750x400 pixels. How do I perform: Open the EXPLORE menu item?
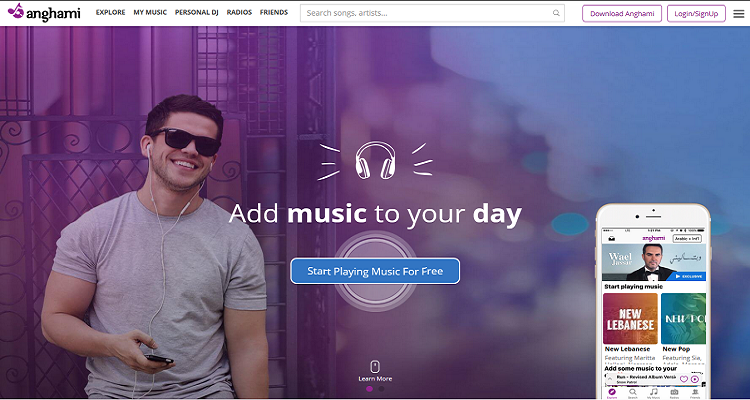click(x=110, y=12)
